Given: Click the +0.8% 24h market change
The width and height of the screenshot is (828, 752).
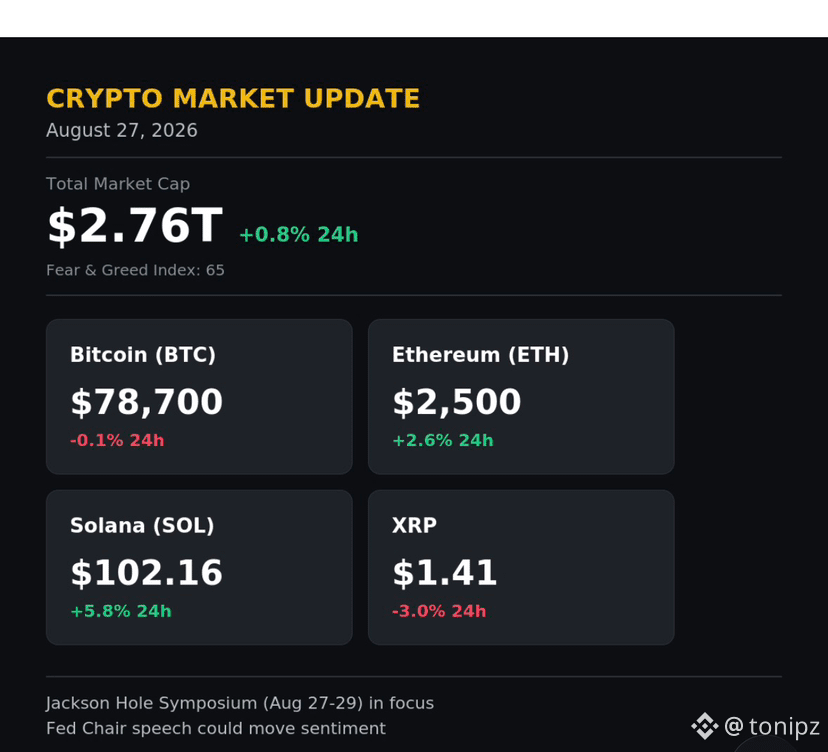Looking at the screenshot, I should [x=299, y=234].
